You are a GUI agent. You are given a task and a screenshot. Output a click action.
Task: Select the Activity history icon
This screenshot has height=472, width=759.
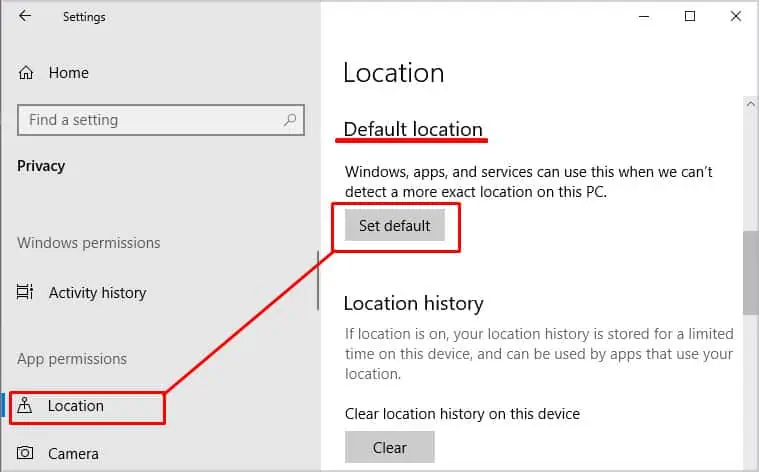coord(25,292)
